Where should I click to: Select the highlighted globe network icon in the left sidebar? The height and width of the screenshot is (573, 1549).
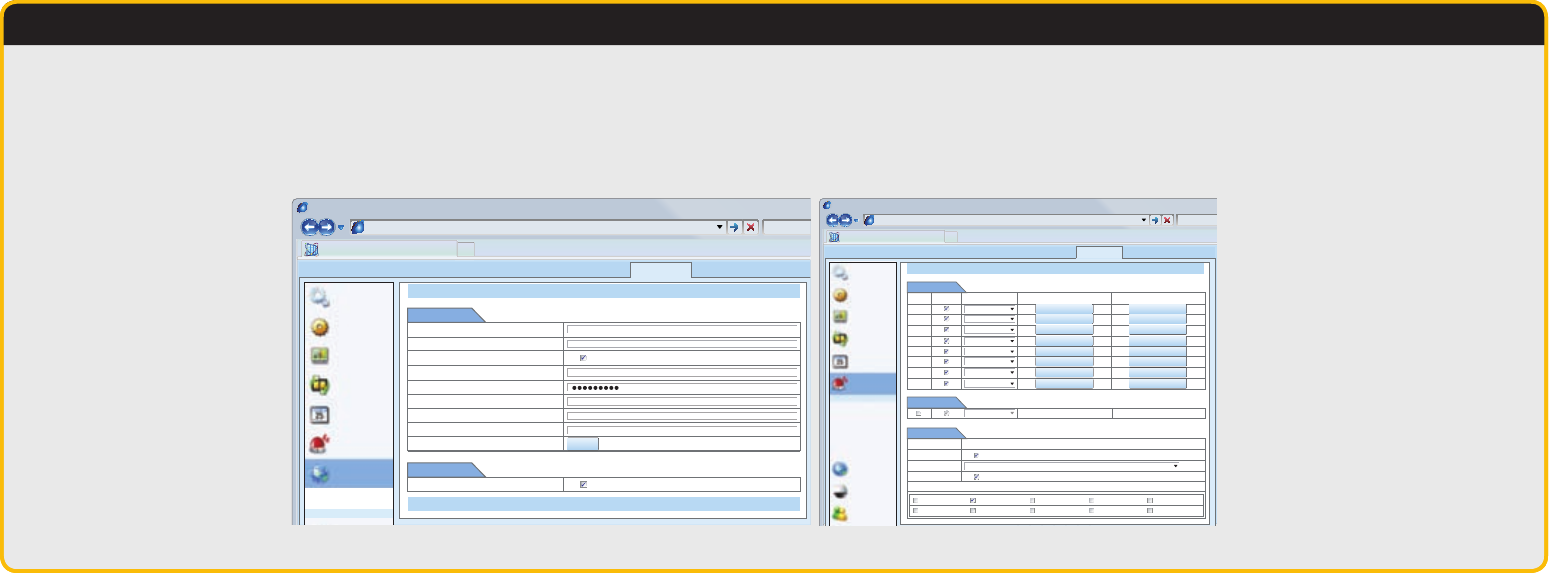[x=321, y=474]
